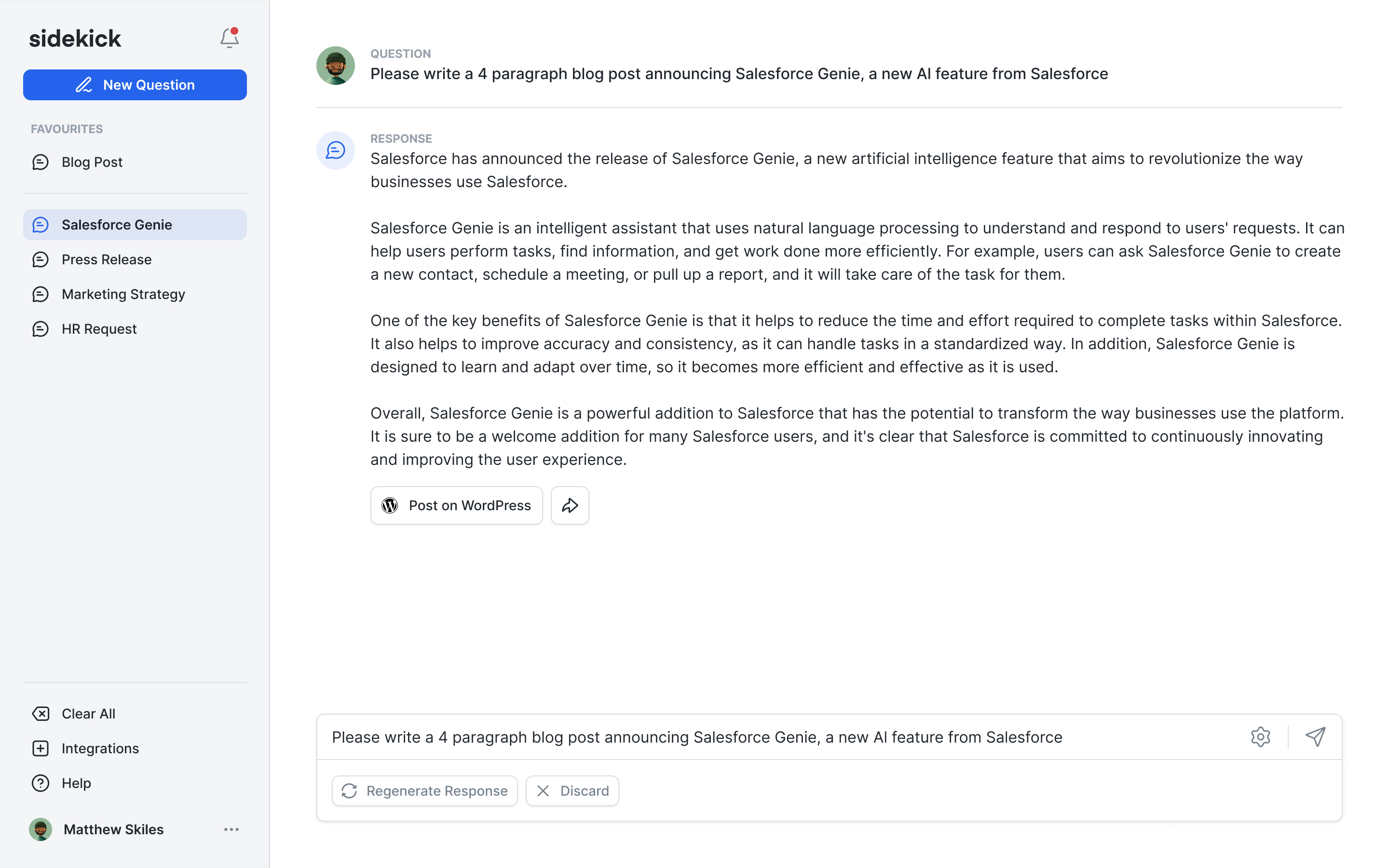Click the Regenerate Response icon
1389x868 pixels.
pos(350,790)
